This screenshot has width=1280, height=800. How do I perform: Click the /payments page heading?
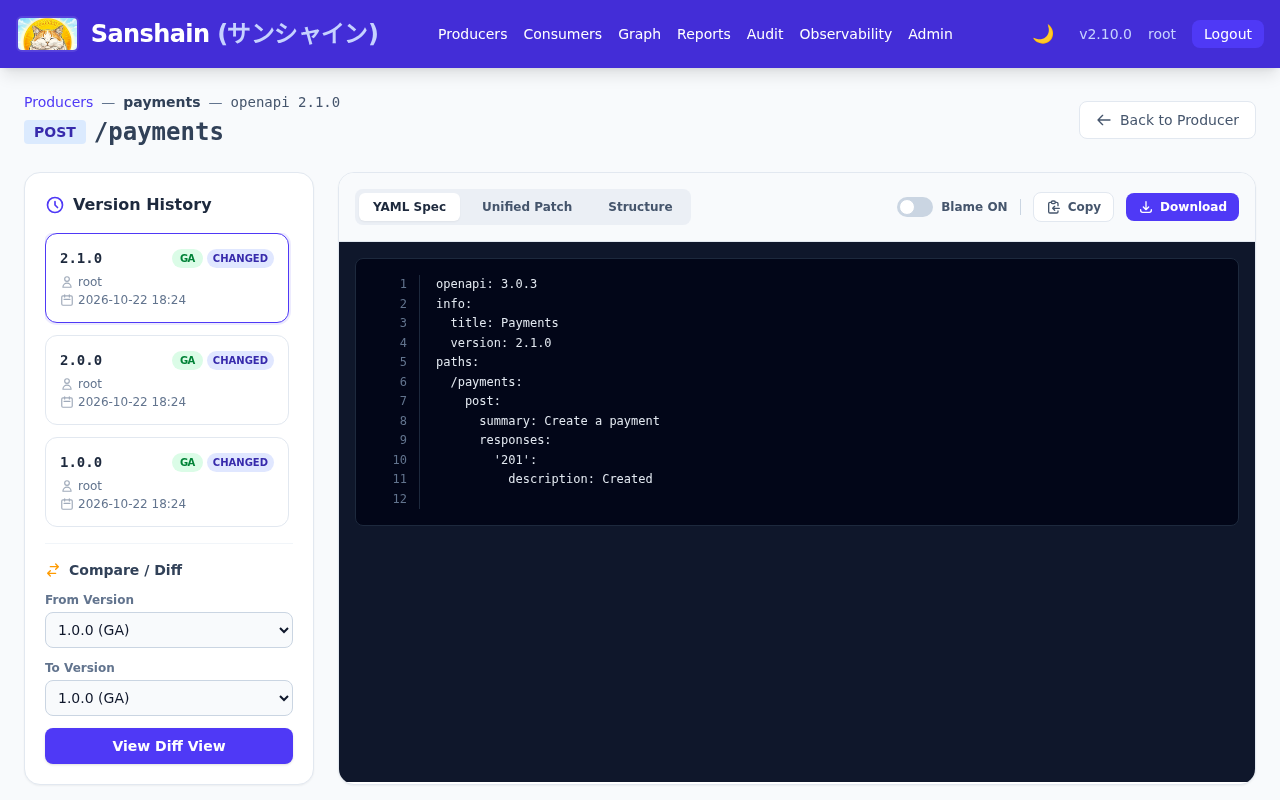pyautogui.click(x=159, y=132)
